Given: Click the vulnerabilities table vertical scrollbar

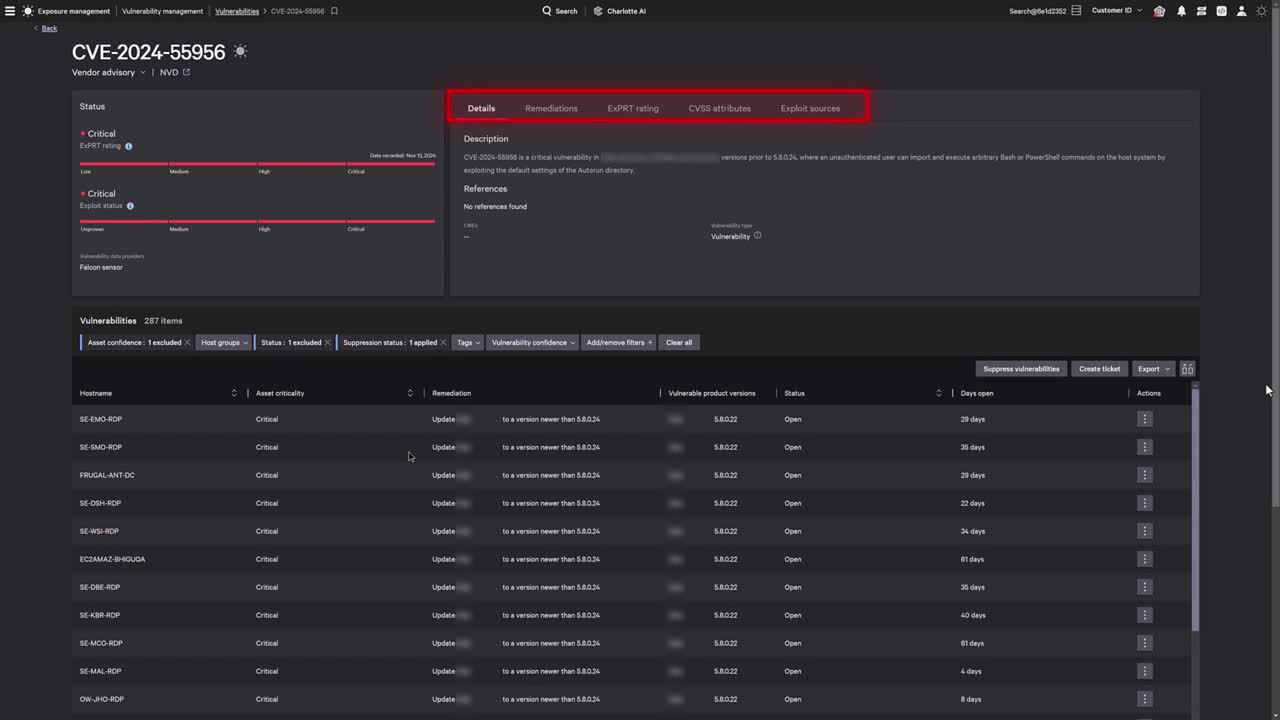Looking at the screenshot, I should coord(1195,510).
